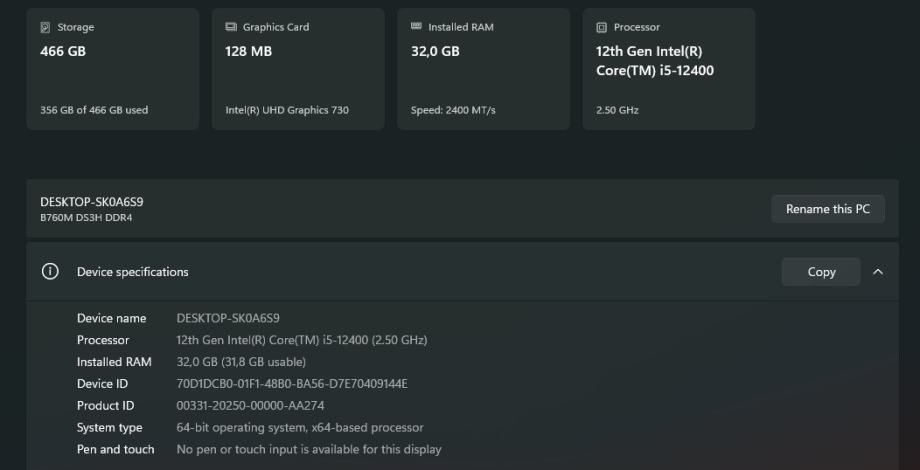Image resolution: width=920 pixels, height=470 pixels.
Task: Collapse the Device specifications section chevron
Action: (x=878, y=272)
